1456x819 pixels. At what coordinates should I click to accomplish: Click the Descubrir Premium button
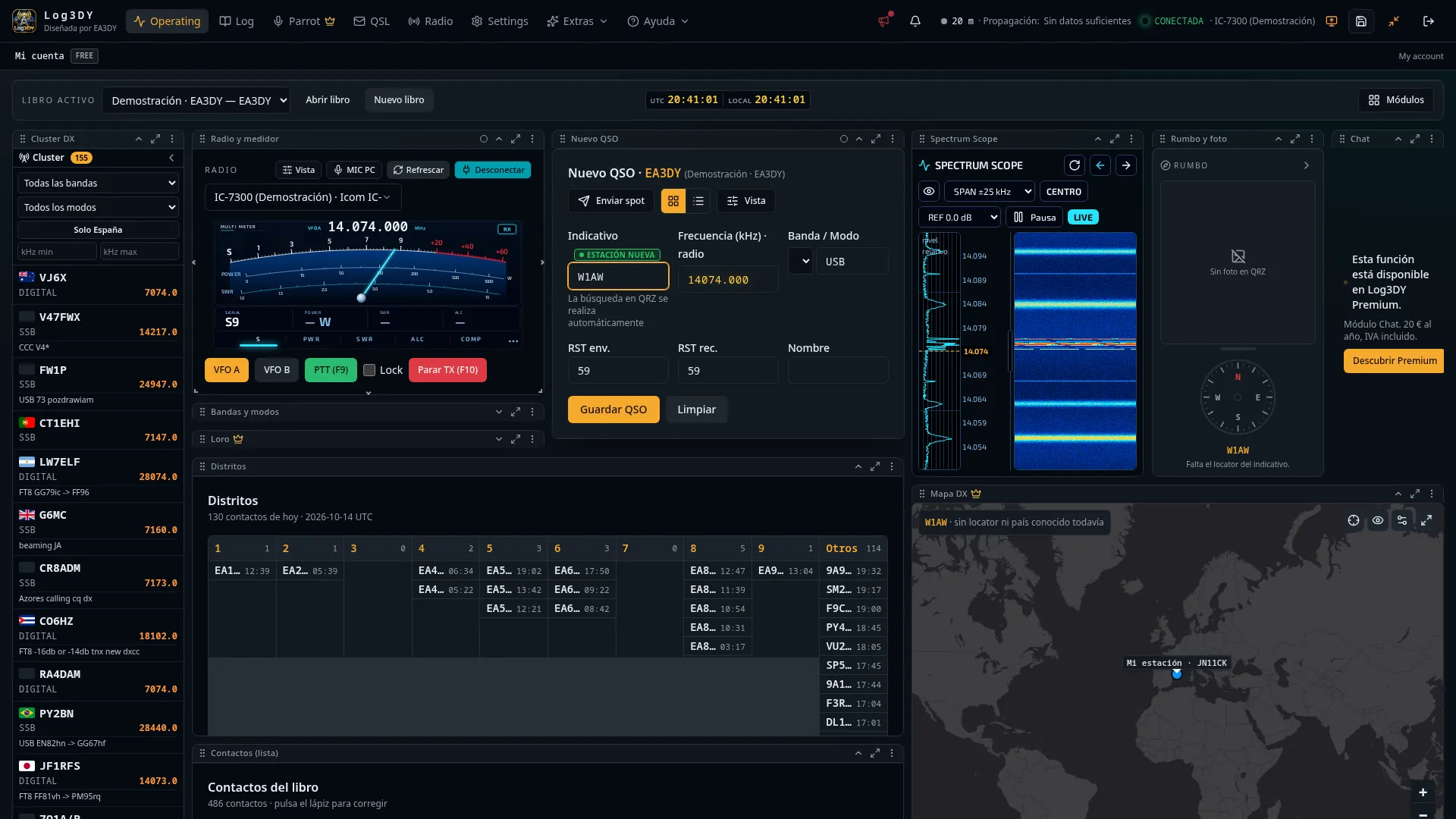pos(1395,361)
